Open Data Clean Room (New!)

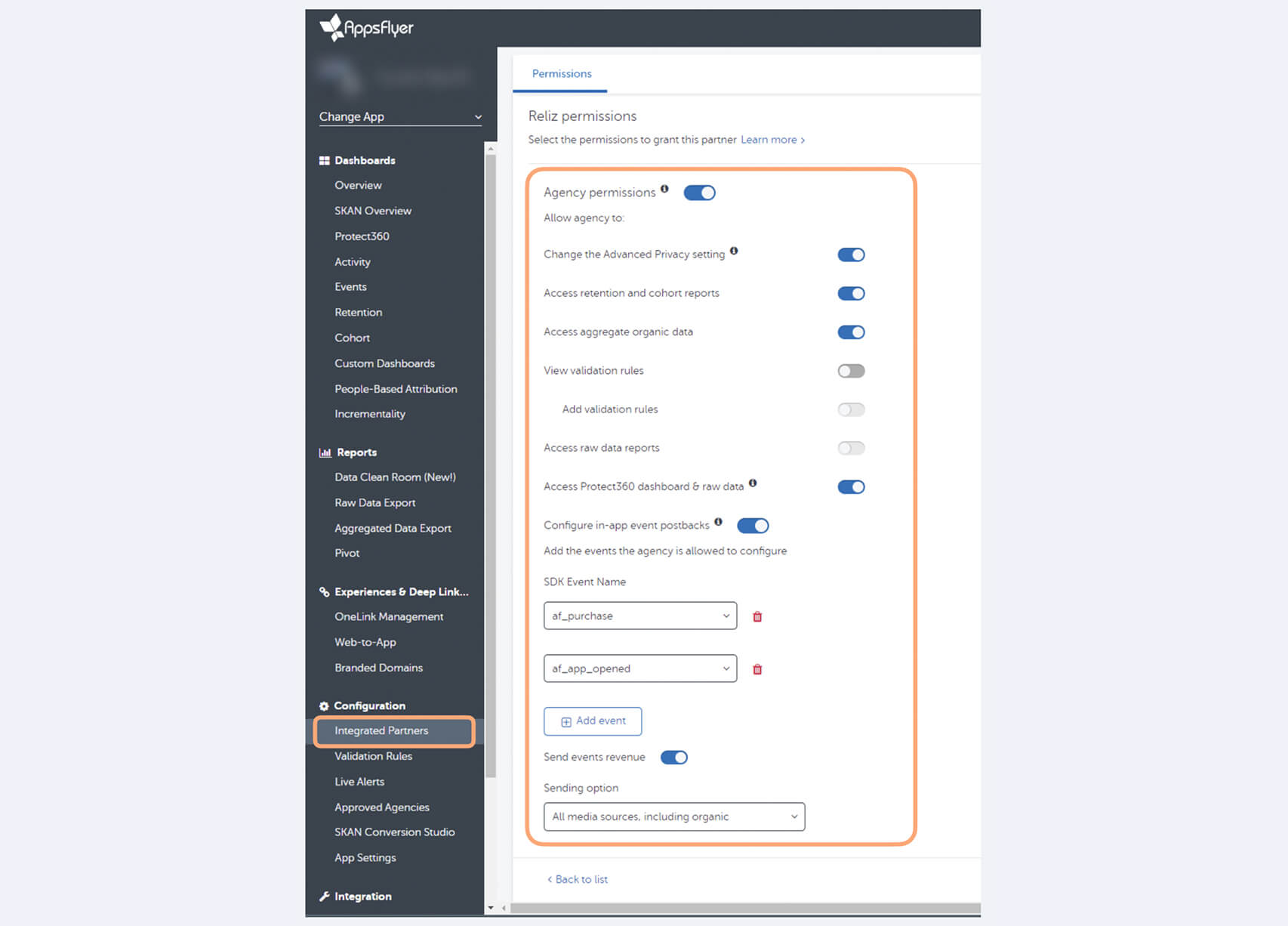pyautogui.click(x=395, y=478)
